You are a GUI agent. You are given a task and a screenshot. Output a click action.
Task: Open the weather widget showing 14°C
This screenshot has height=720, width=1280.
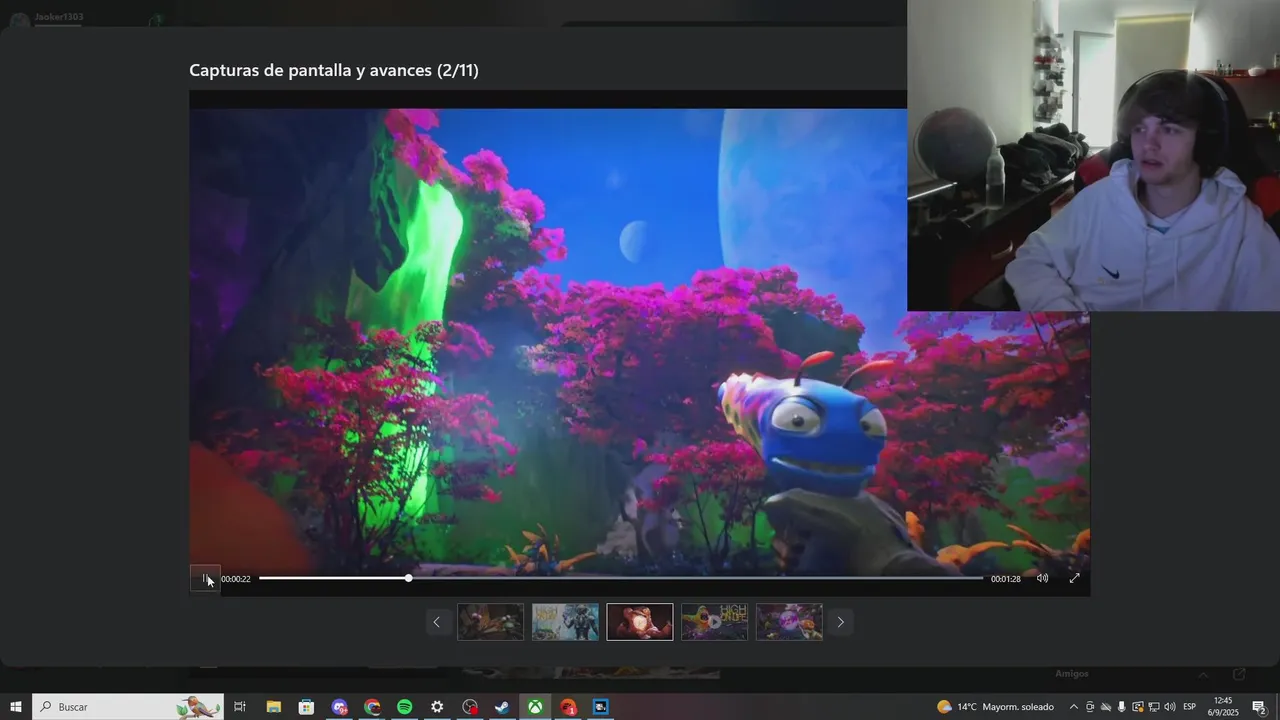click(x=995, y=707)
